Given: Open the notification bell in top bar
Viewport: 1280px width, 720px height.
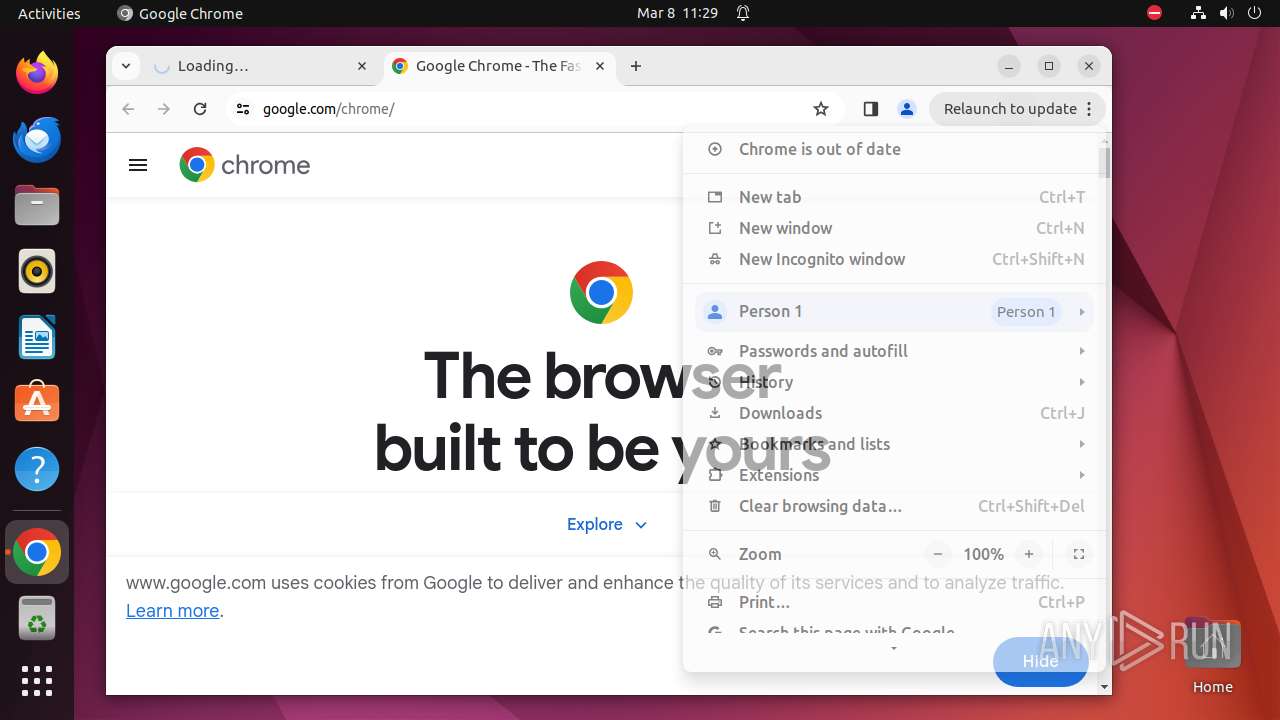Looking at the screenshot, I should pyautogui.click(x=743, y=13).
